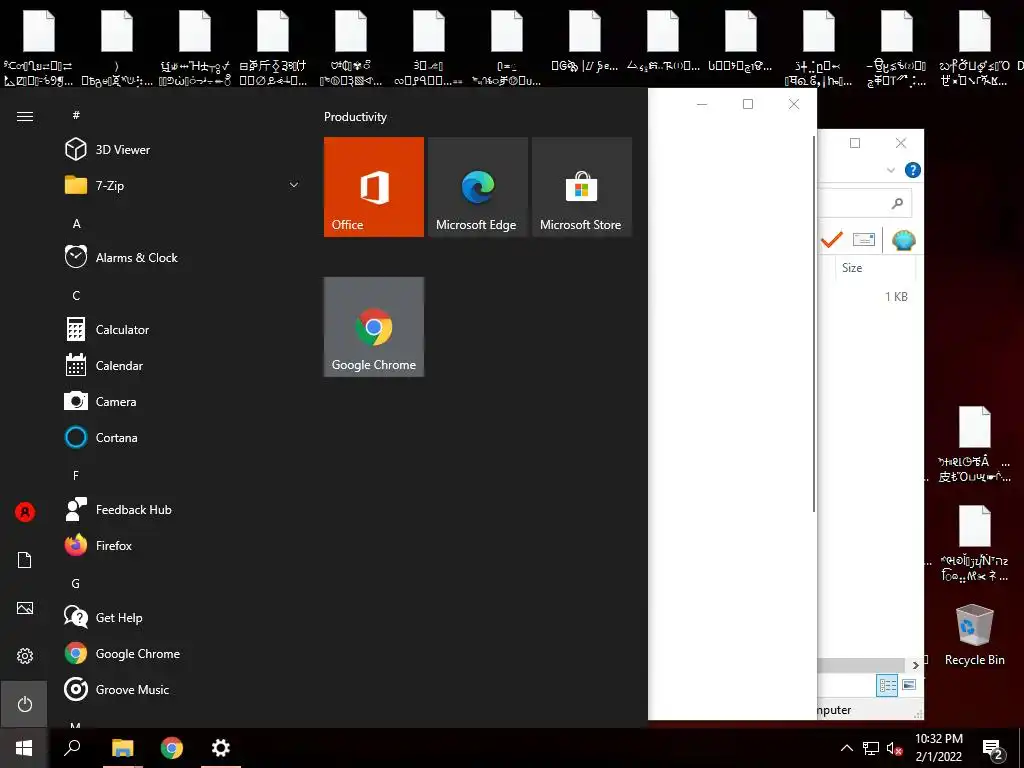Click the Power button in Start
Screen dimensions: 1024x768
point(25,704)
